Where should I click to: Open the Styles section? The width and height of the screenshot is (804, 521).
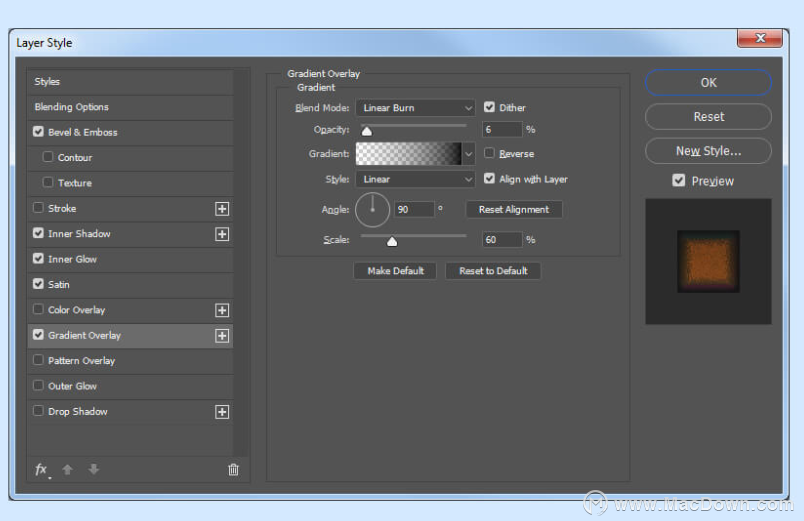130,82
